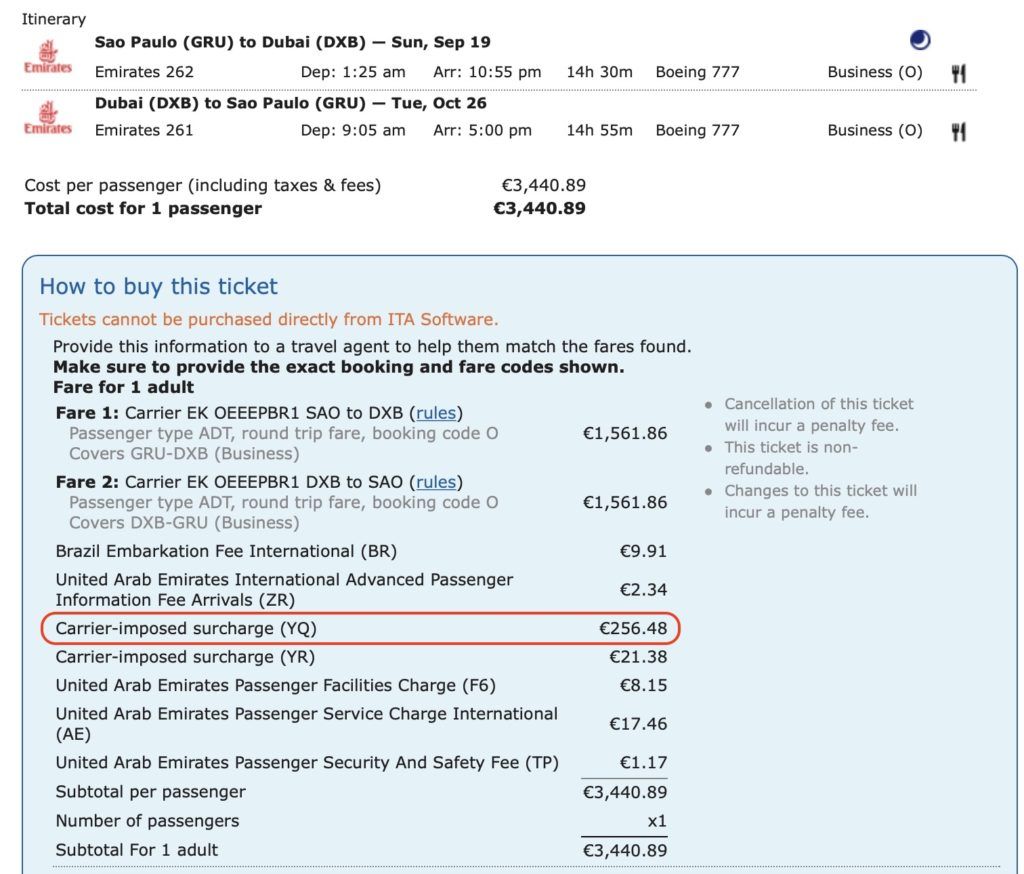This screenshot has width=1024, height=874.
Task: Click Boeing 777 aircraft for Emirates 262
Action: [697, 72]
